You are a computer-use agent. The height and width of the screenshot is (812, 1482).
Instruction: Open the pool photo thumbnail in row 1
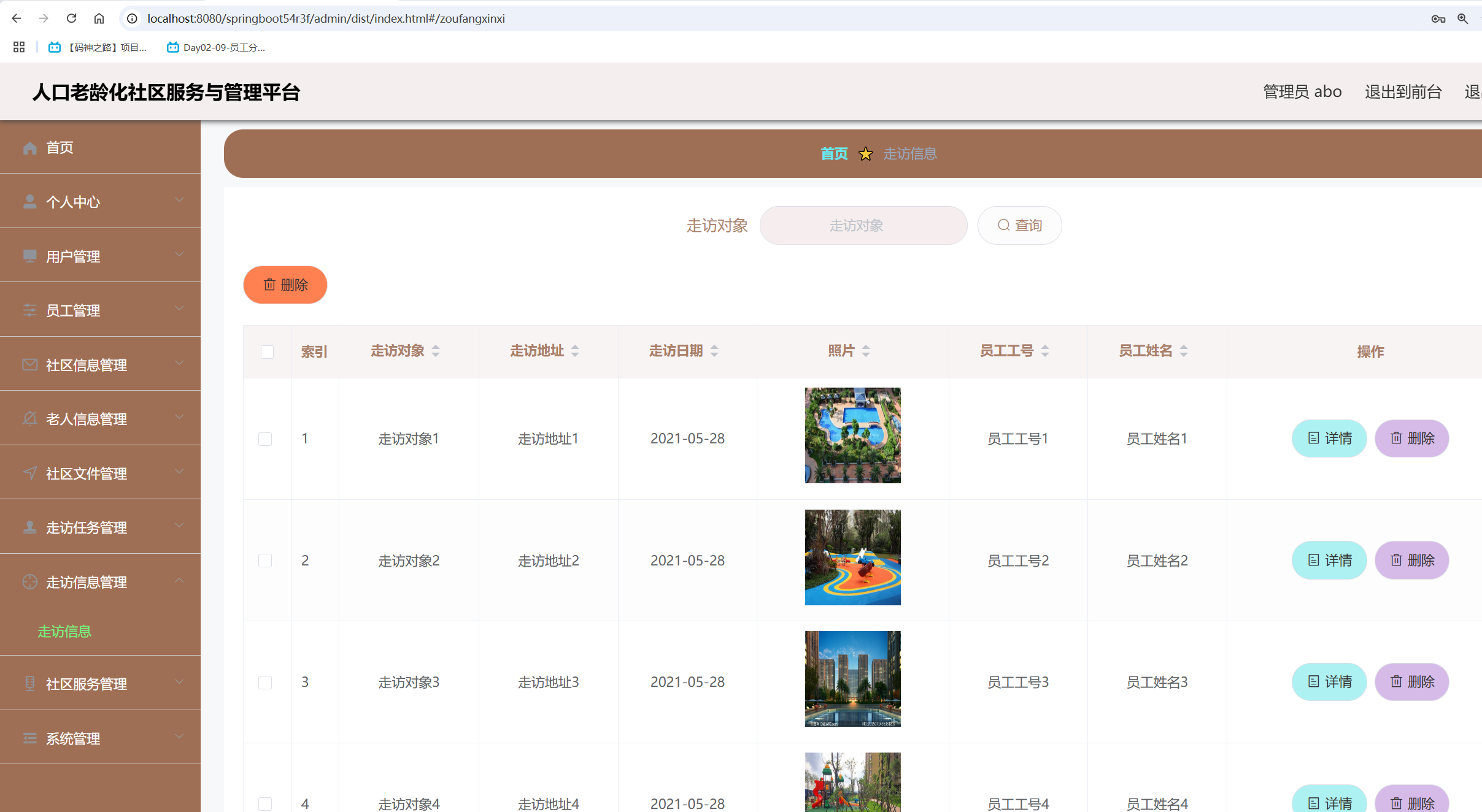tap(852, 435)
